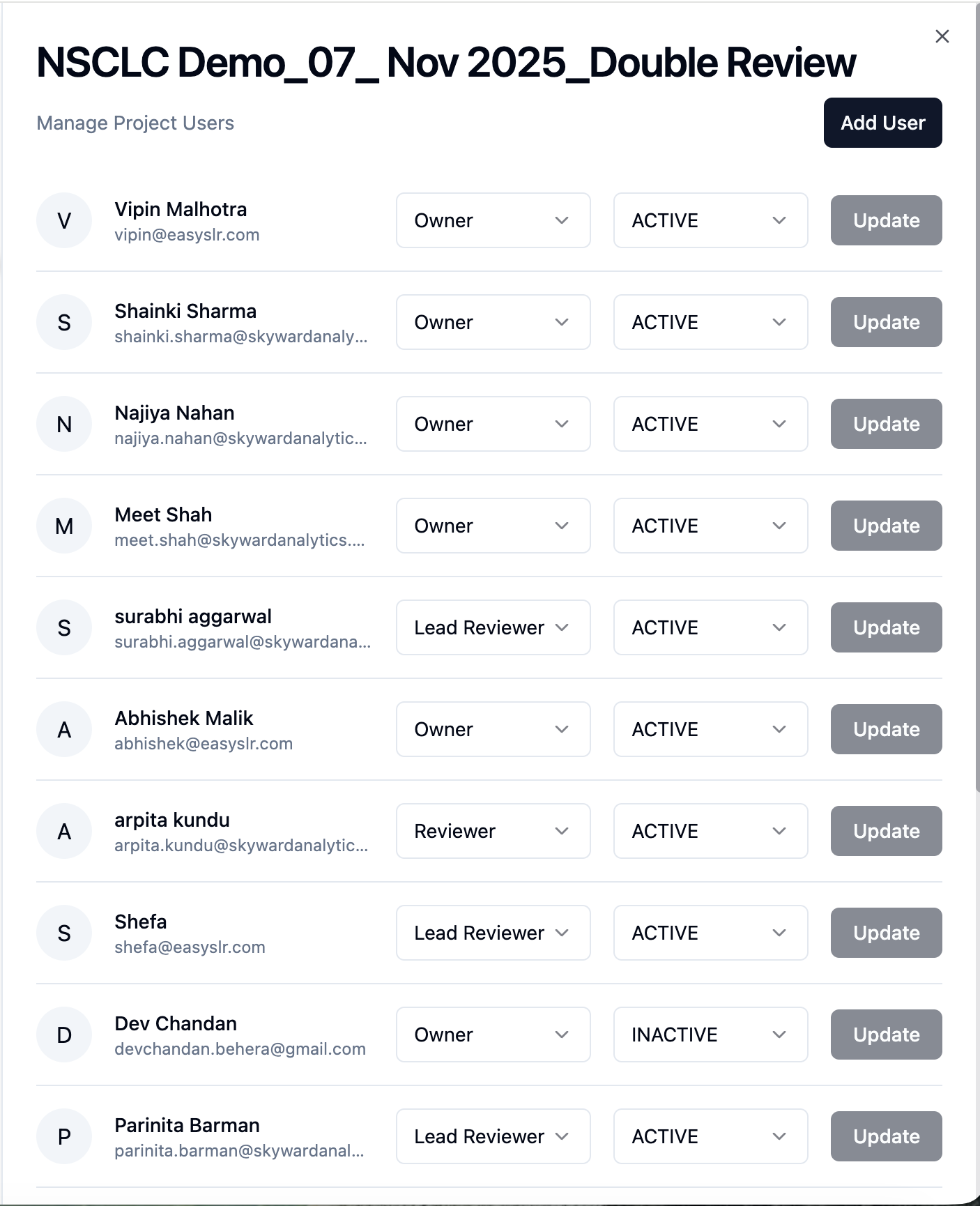Click Meet Shah's M avatar icon
This screenshot has height=1206, width=980.
[x=64, y=526]
